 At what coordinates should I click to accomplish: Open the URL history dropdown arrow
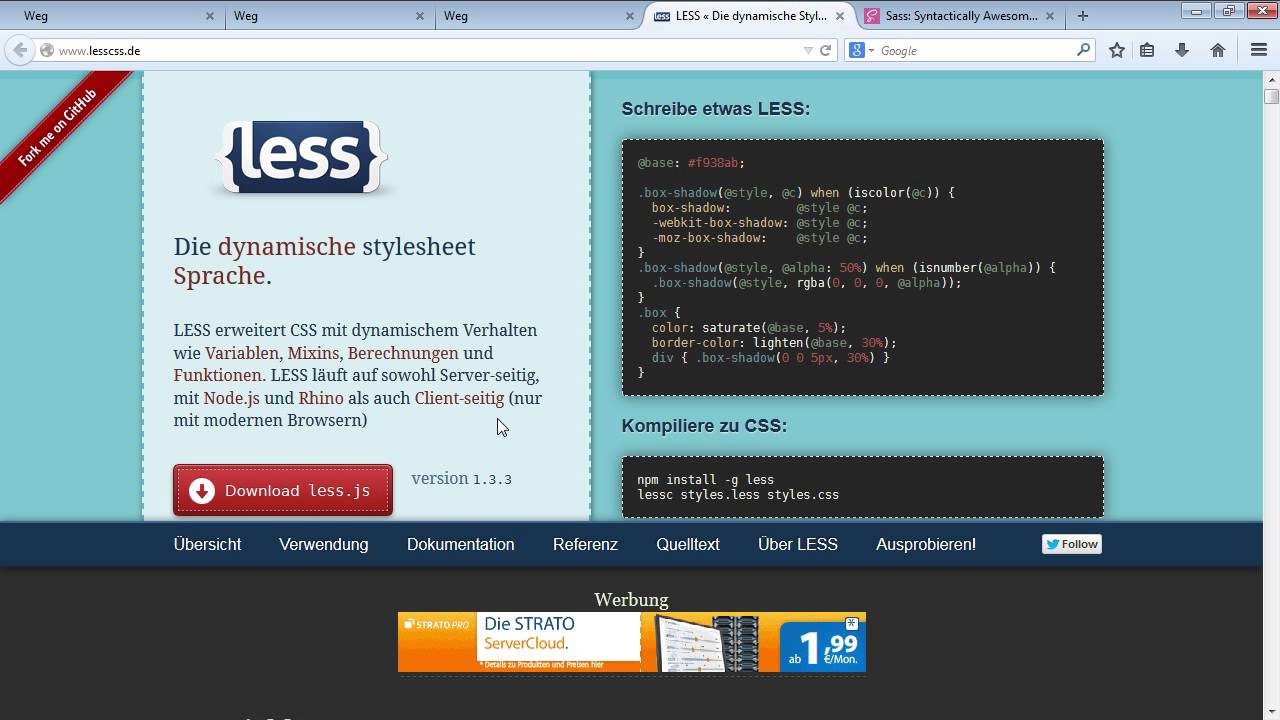click(808, 50)
